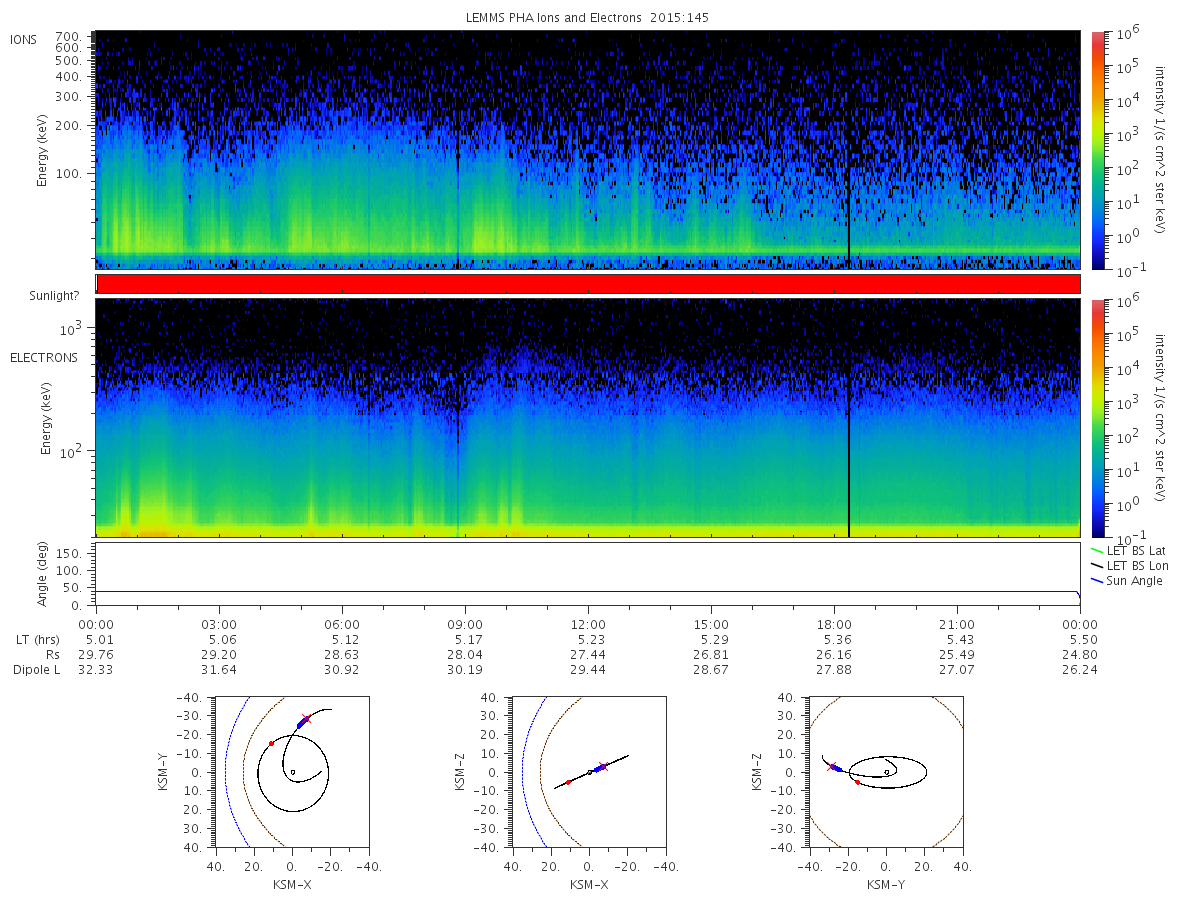Click the ions intensity color bar

[1097, 150]
